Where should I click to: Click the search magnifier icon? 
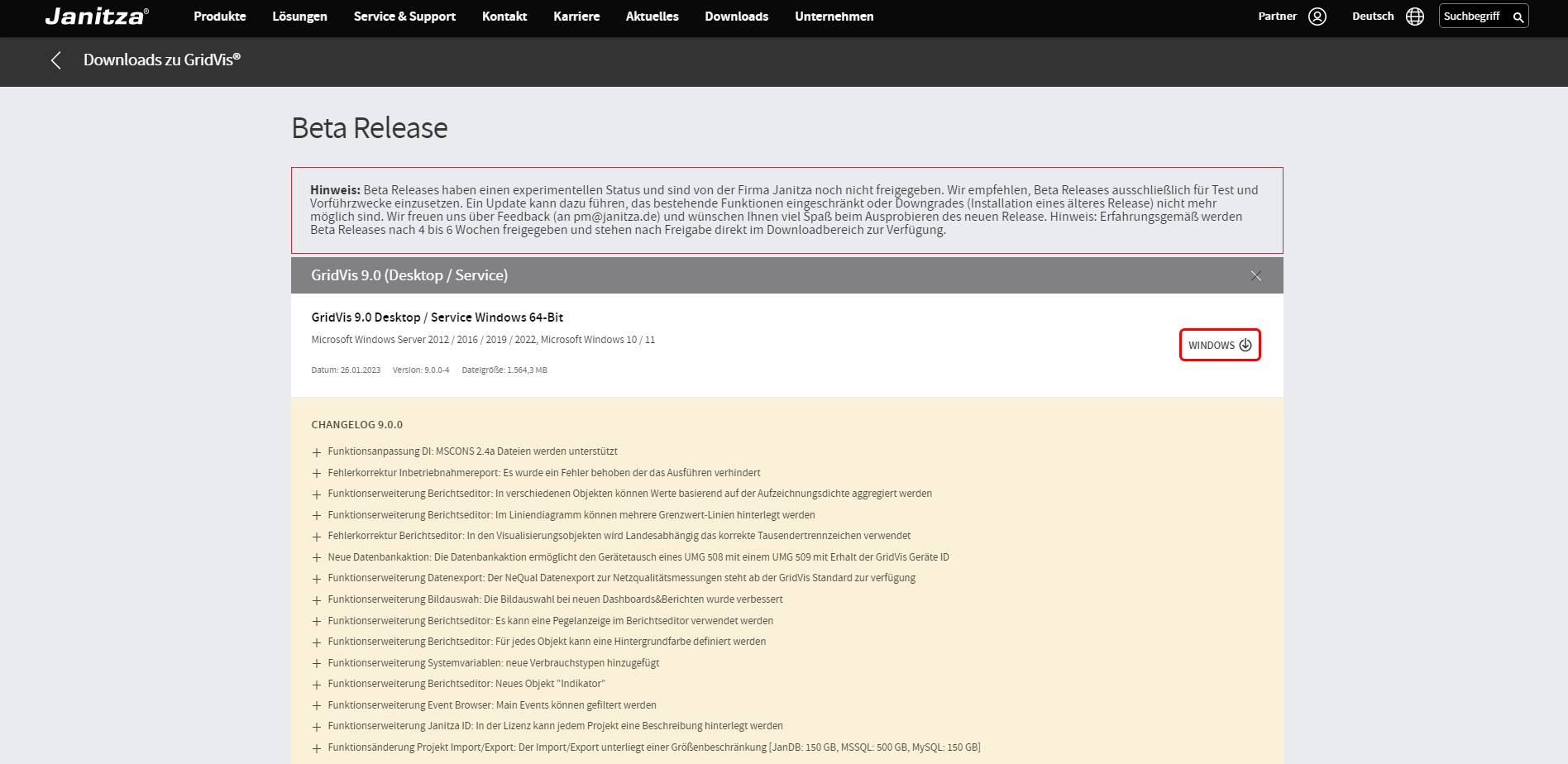point(1518,17)
